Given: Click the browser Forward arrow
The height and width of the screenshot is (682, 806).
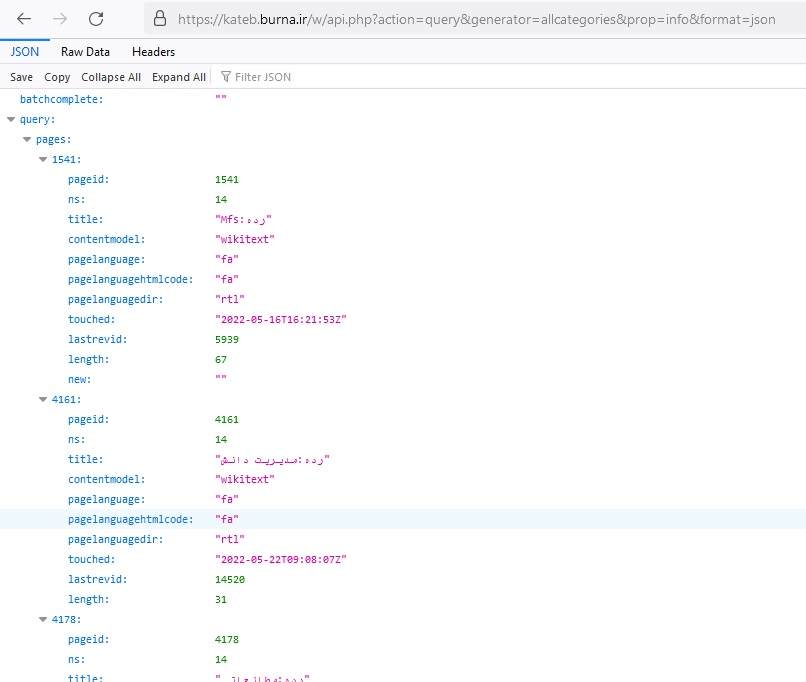Looking at the screenshot, I should point(60,19).
